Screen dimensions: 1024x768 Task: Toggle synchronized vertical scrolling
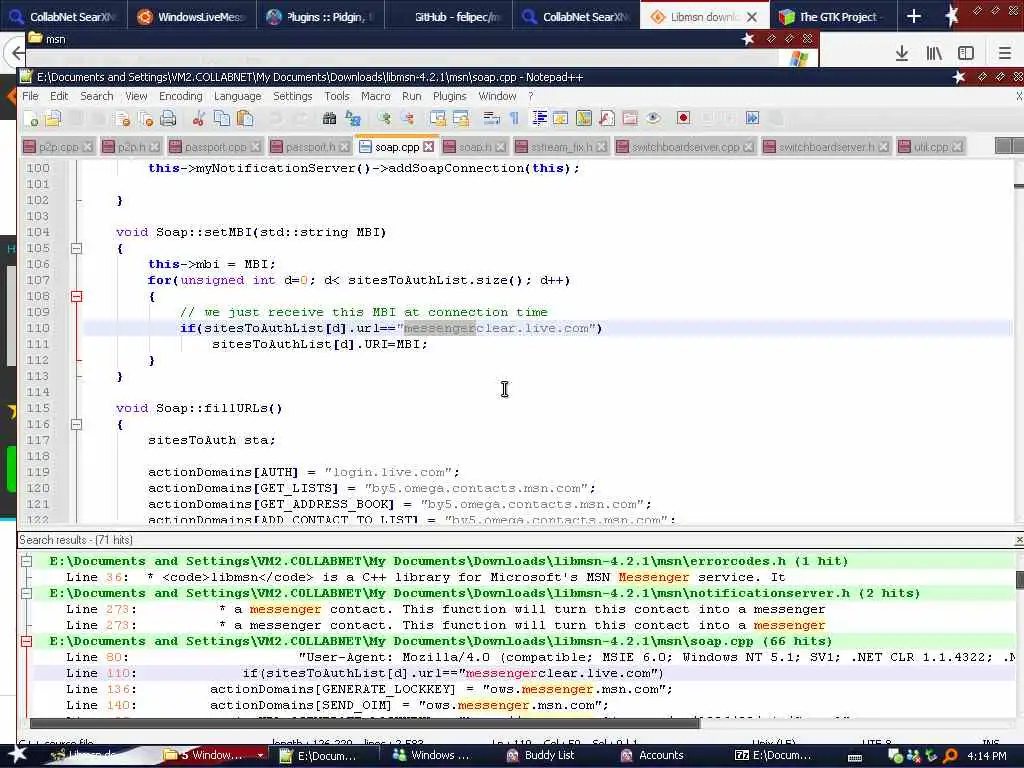pyautogui.click(x=438, y=118)
